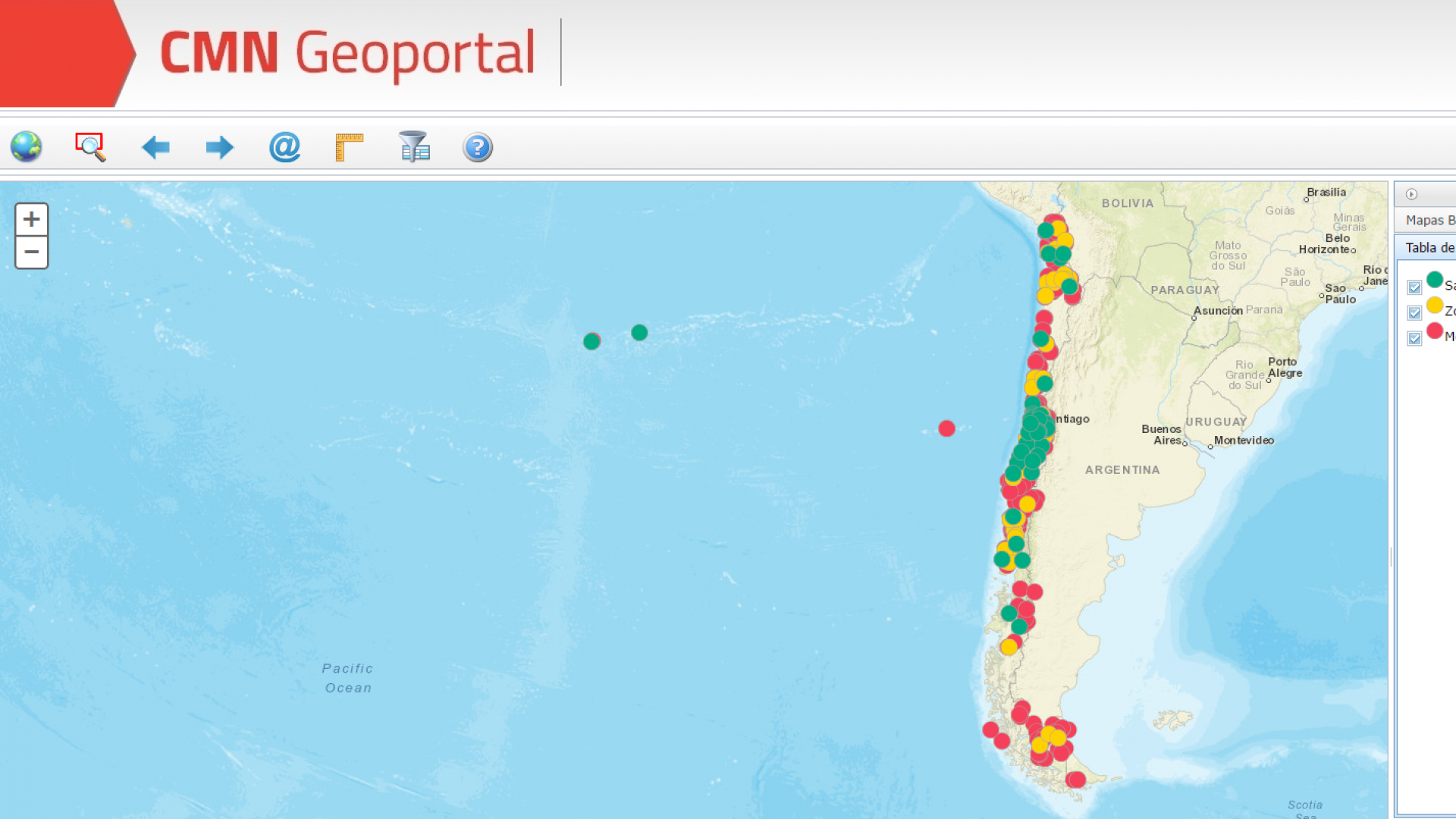Disable the yellow layer checkbox
1456x819 pixels.
click(1415, 312)
